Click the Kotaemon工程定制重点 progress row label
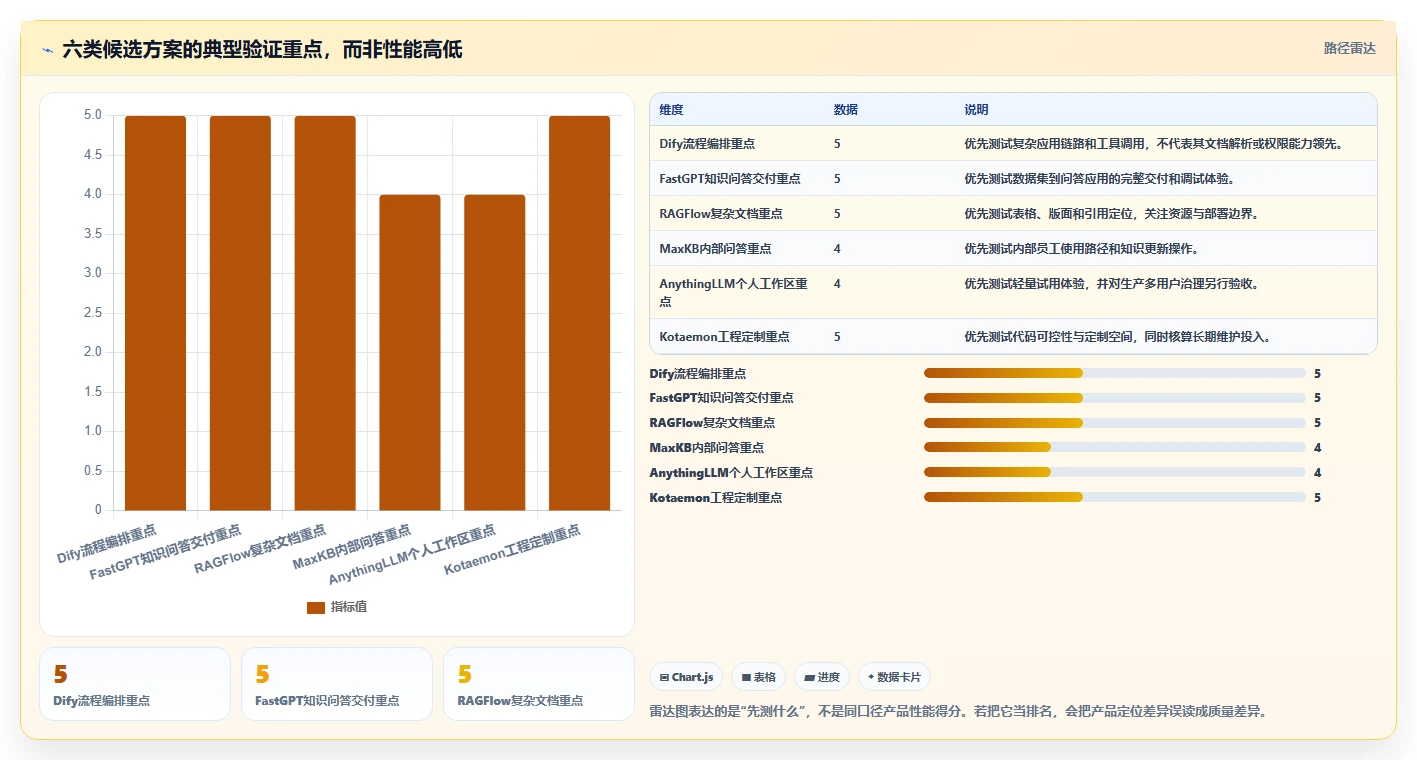Viewport: 1417px width, 760px height. [x=715, y=497]
